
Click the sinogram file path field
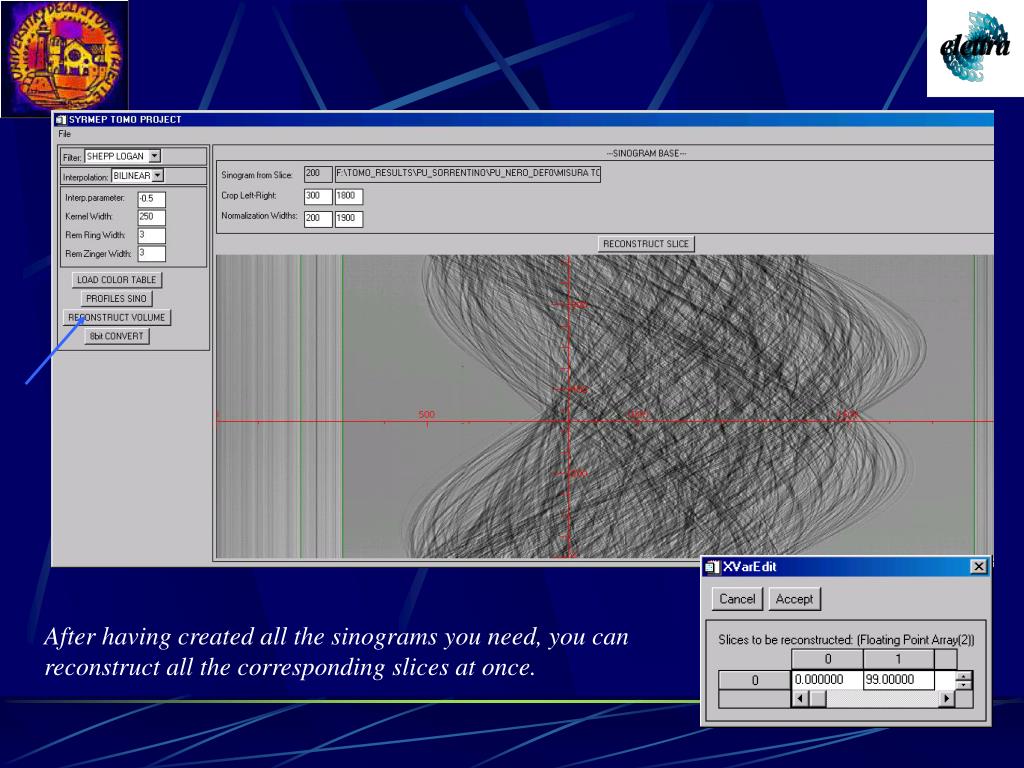pos(468,174)
